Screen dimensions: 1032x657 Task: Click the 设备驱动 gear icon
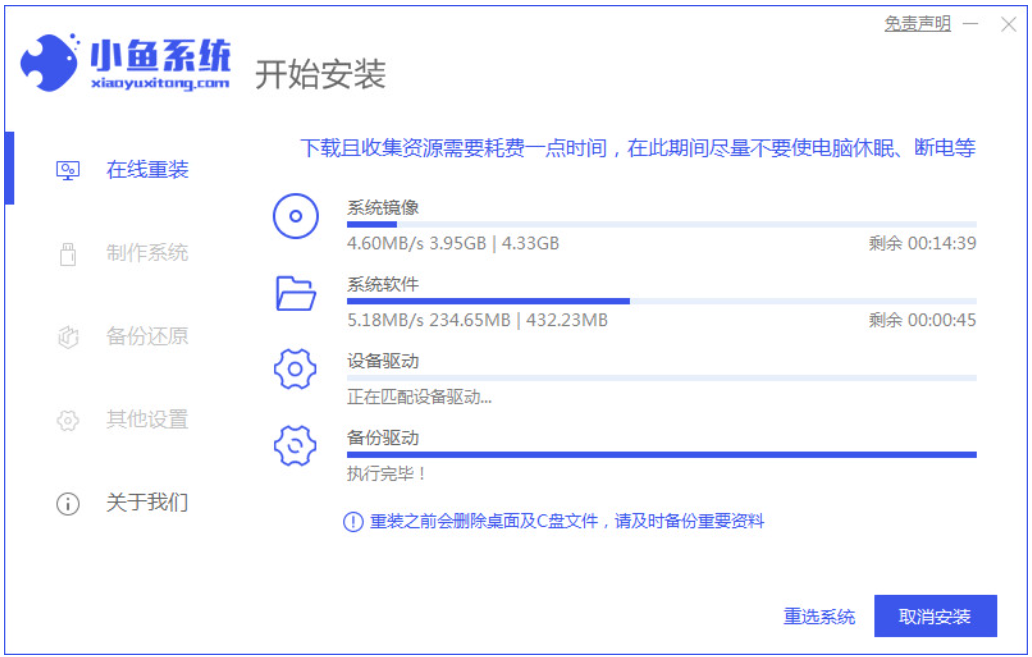coord(294,369)
